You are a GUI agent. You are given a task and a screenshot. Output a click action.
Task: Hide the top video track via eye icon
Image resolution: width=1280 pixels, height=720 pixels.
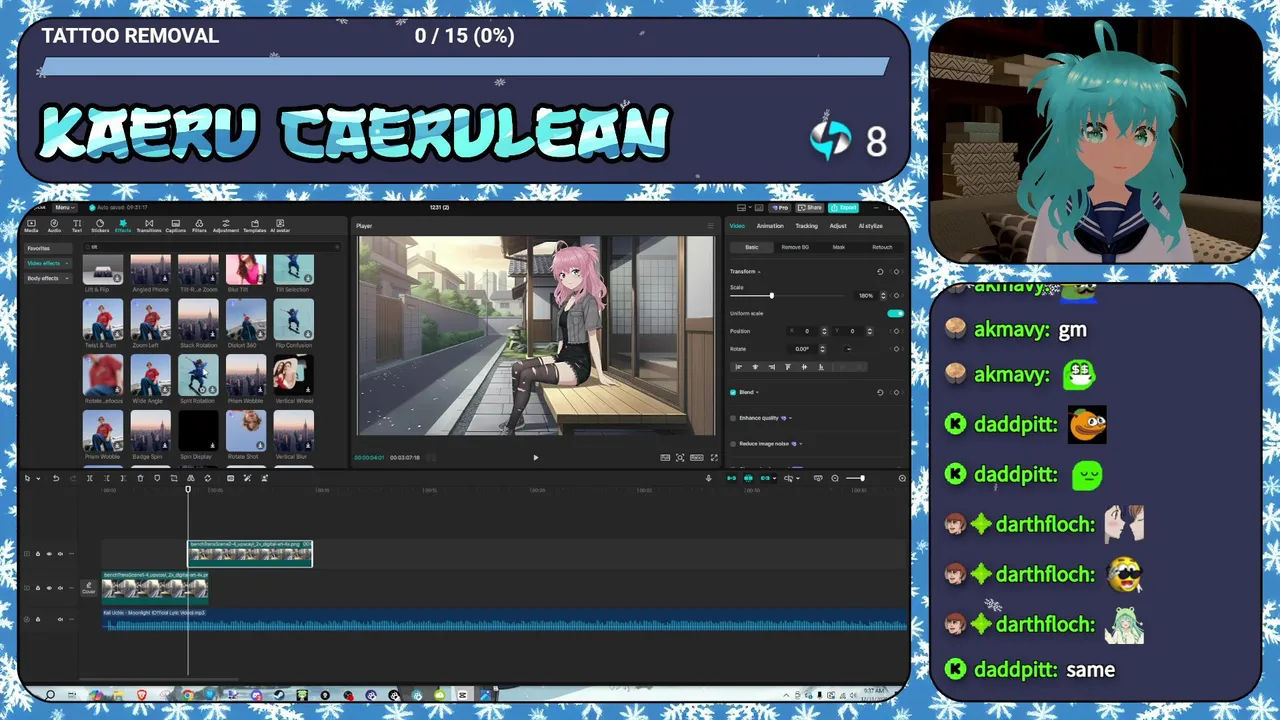pos(49,554)
